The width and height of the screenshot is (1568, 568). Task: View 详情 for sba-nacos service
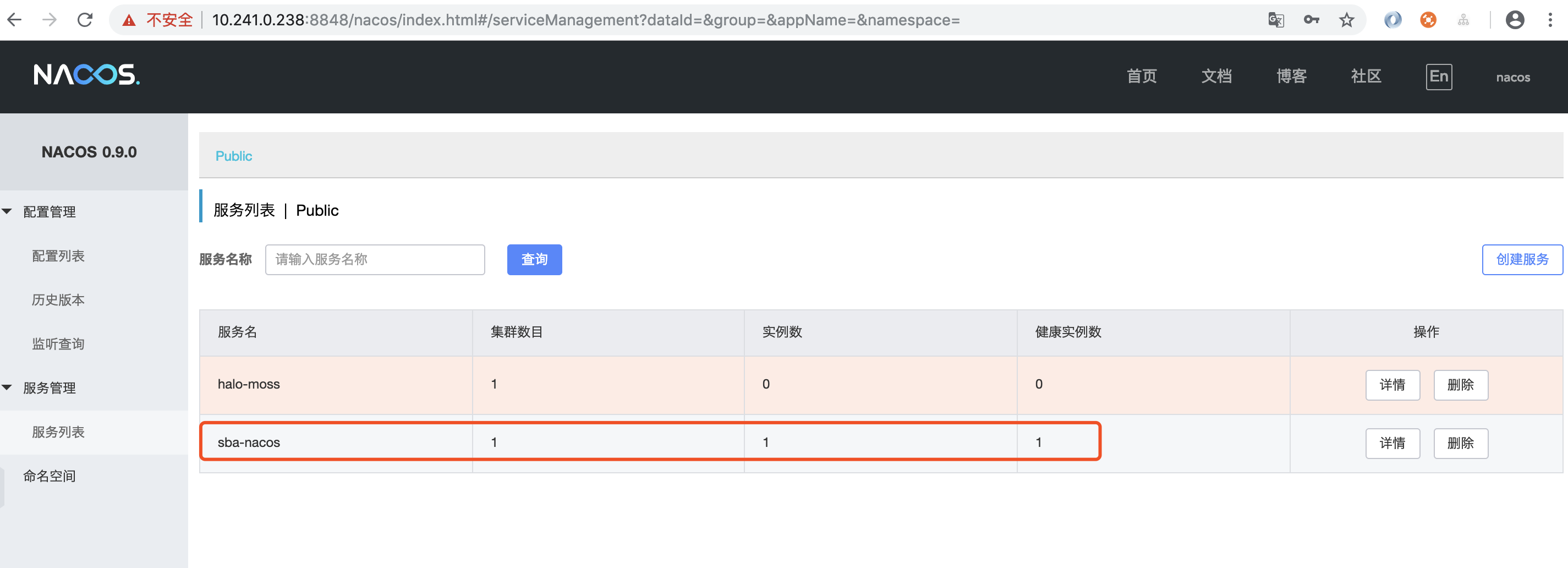tap(1392, 443)
